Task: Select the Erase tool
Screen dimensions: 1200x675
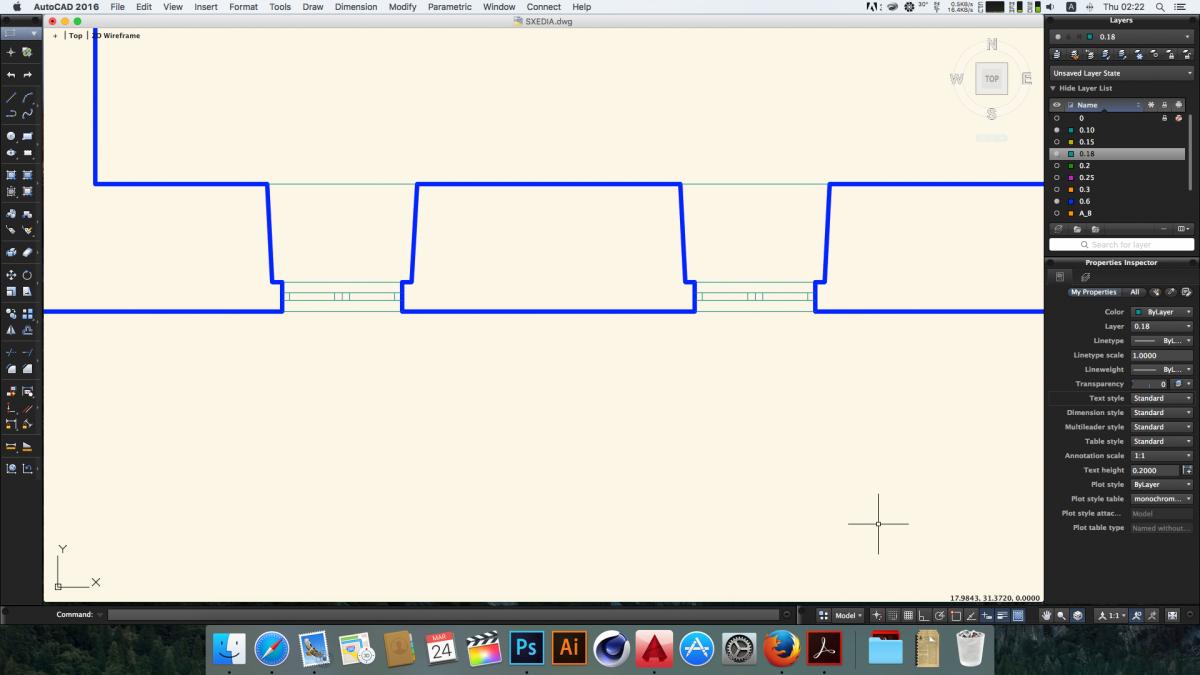Action: pos(27,252)
